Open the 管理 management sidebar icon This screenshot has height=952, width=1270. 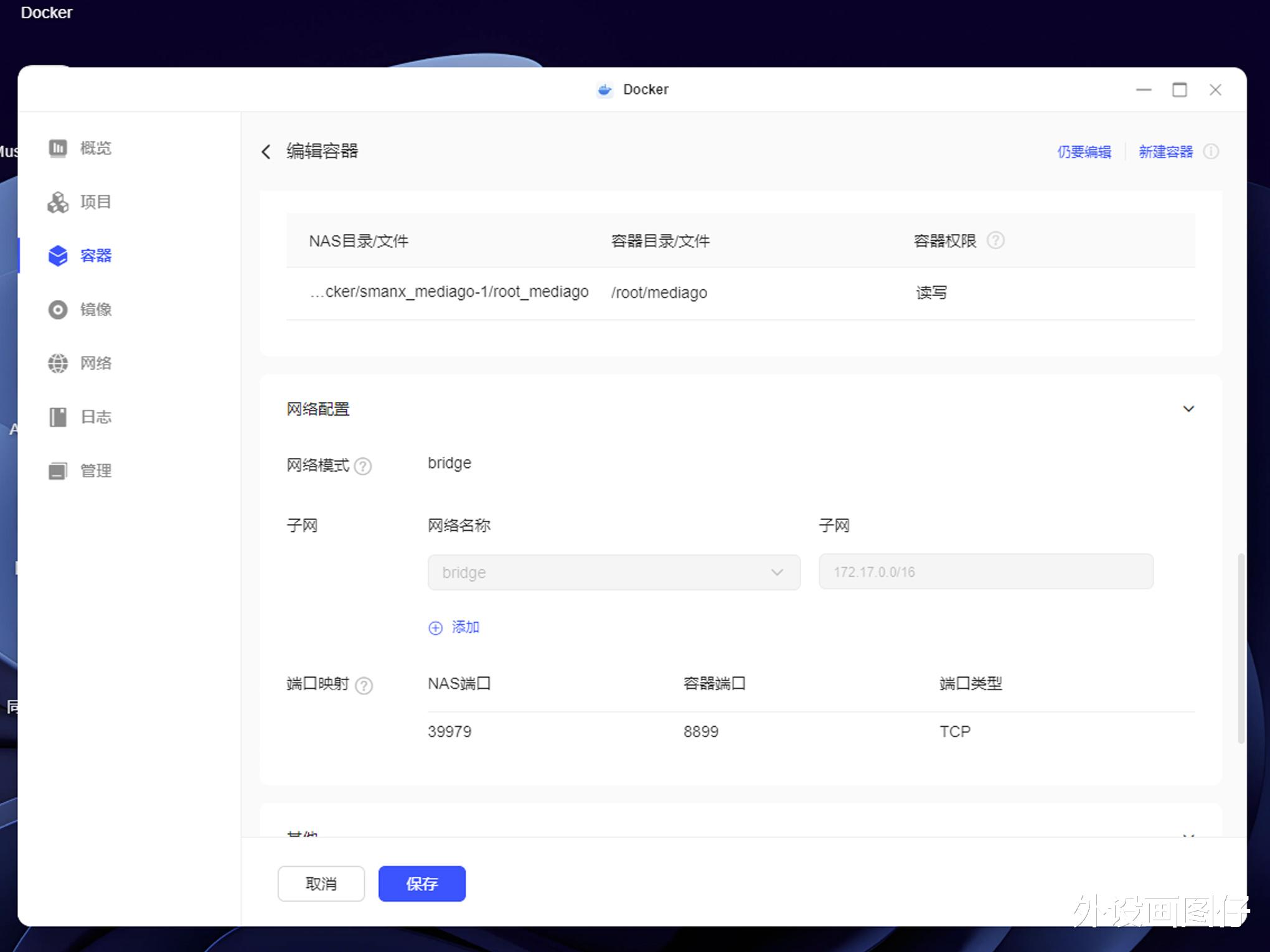[x=58, y=471]
